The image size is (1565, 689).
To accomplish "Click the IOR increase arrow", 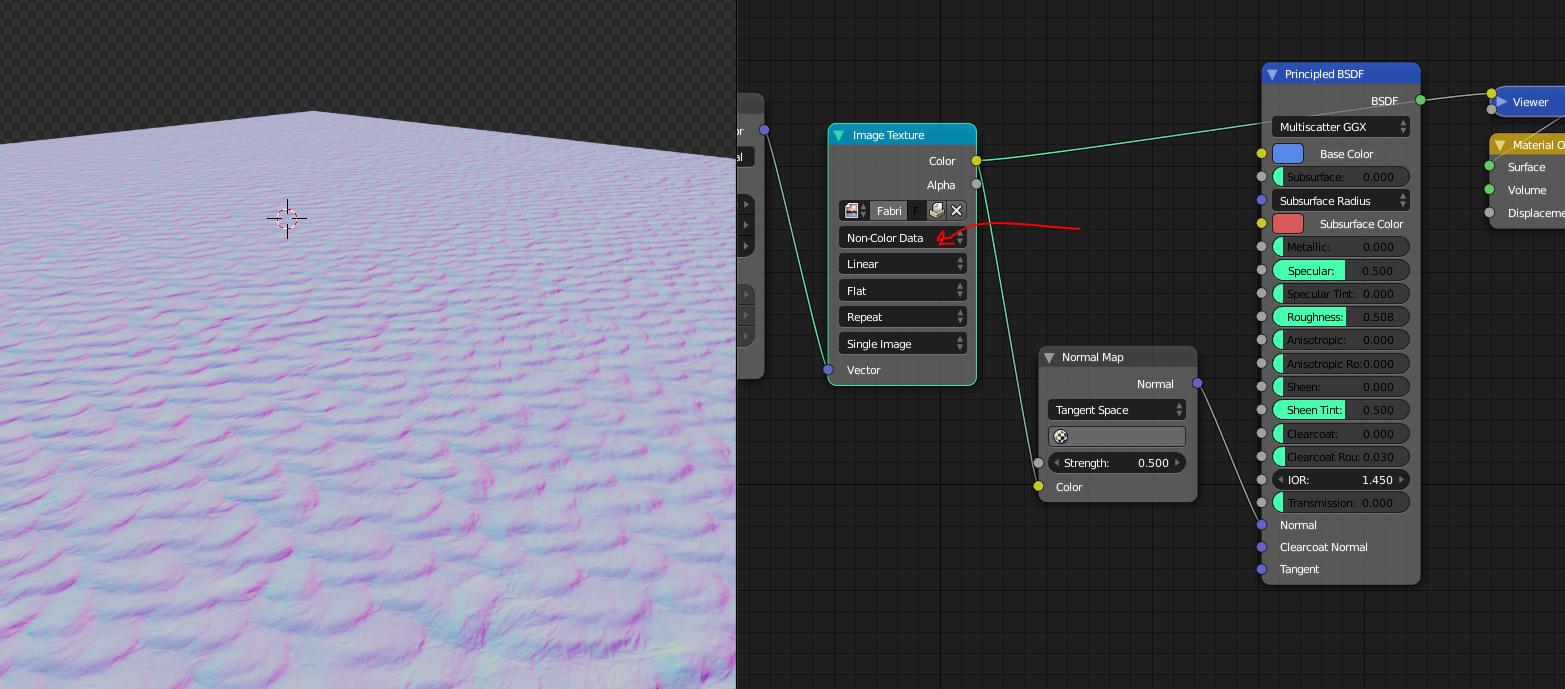I will pyautogui.click(x=1402, y=480).
